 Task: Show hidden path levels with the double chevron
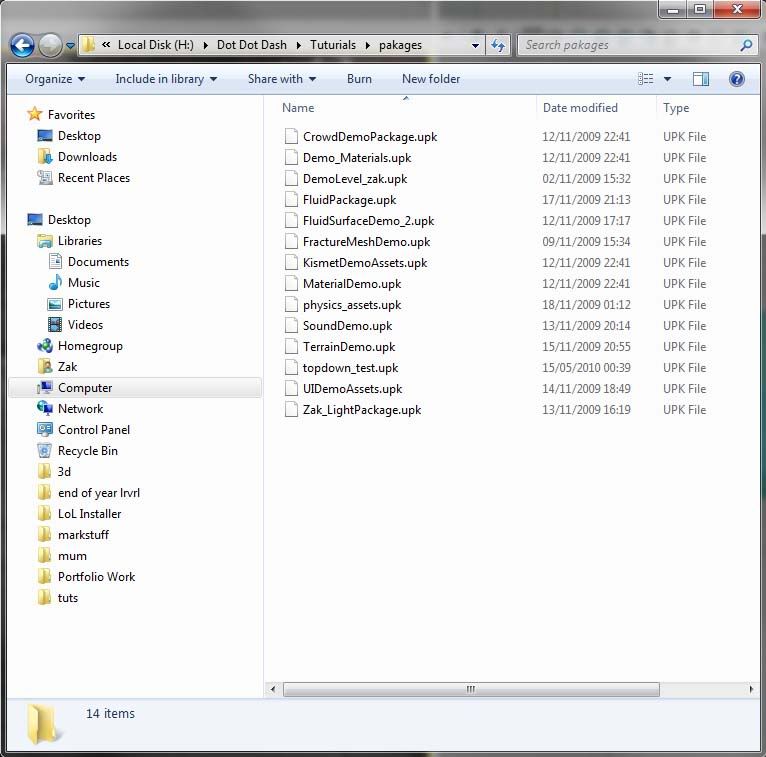pos(106,45)
